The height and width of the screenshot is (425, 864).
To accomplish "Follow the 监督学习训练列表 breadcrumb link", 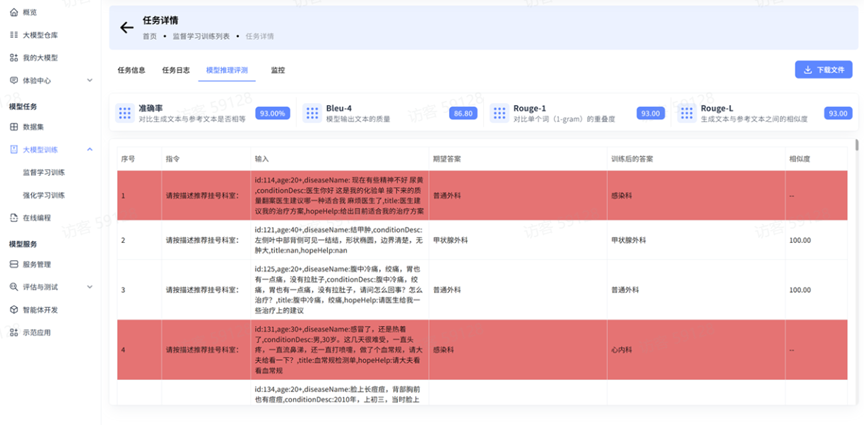I will pos(201,36).
